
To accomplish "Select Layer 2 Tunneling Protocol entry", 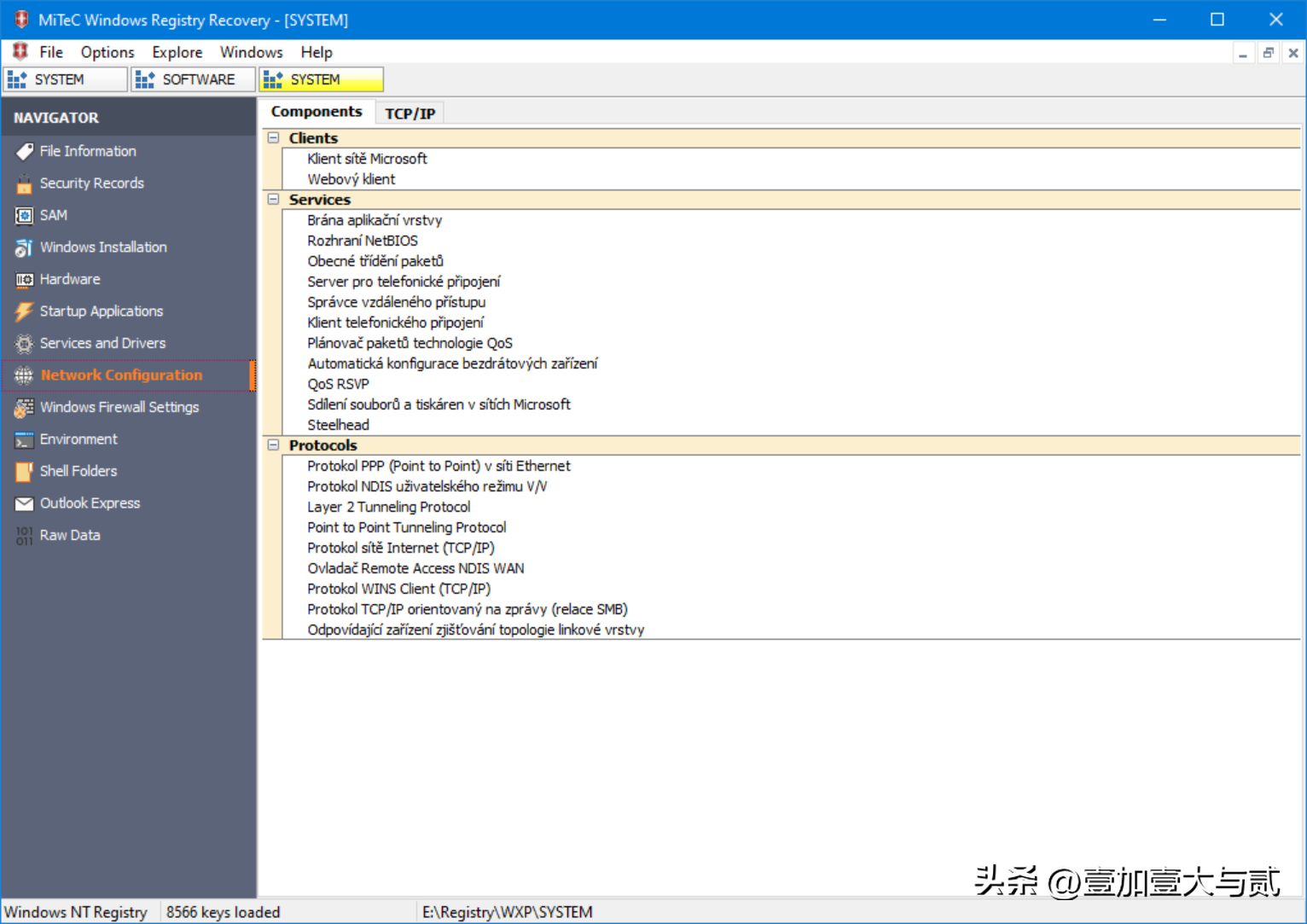I will [x=388, y=507].
